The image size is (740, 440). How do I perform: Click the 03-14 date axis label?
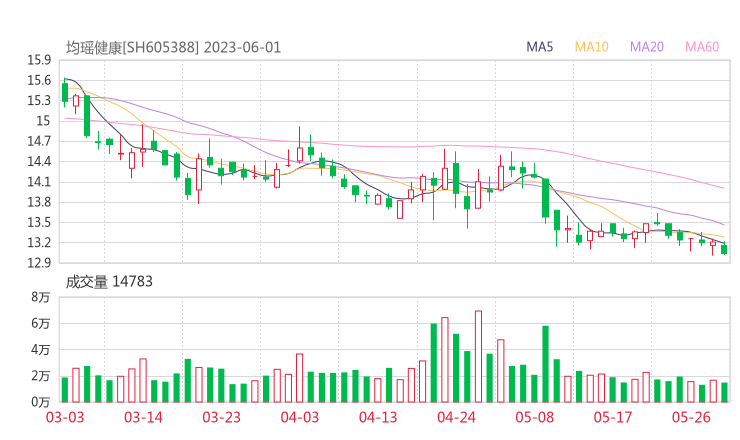click(143, 417)
